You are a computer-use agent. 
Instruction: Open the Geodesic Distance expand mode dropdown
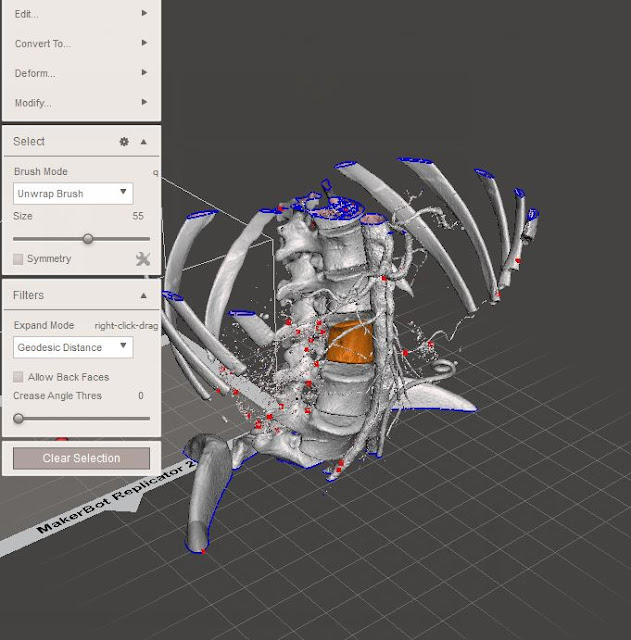[73, 347]
